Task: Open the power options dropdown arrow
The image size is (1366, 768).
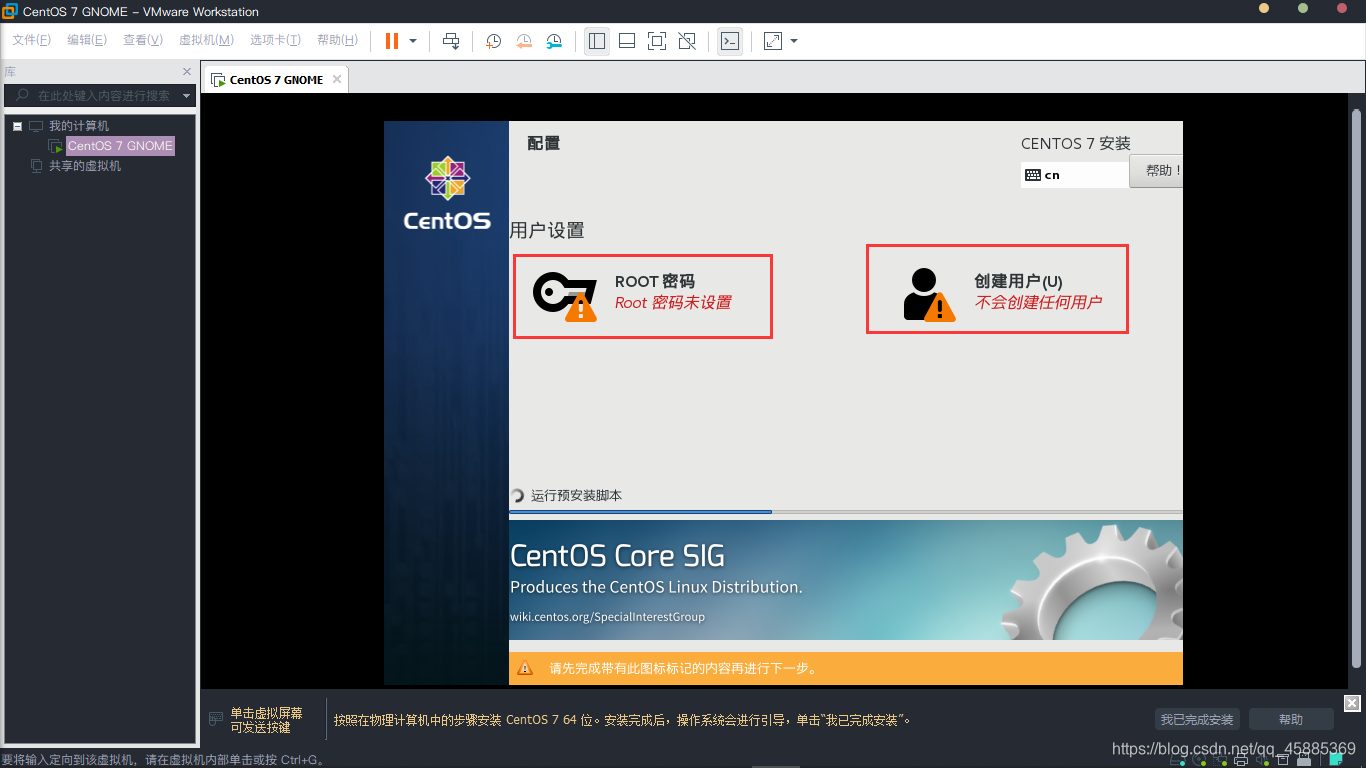Action: click(413, 41)
